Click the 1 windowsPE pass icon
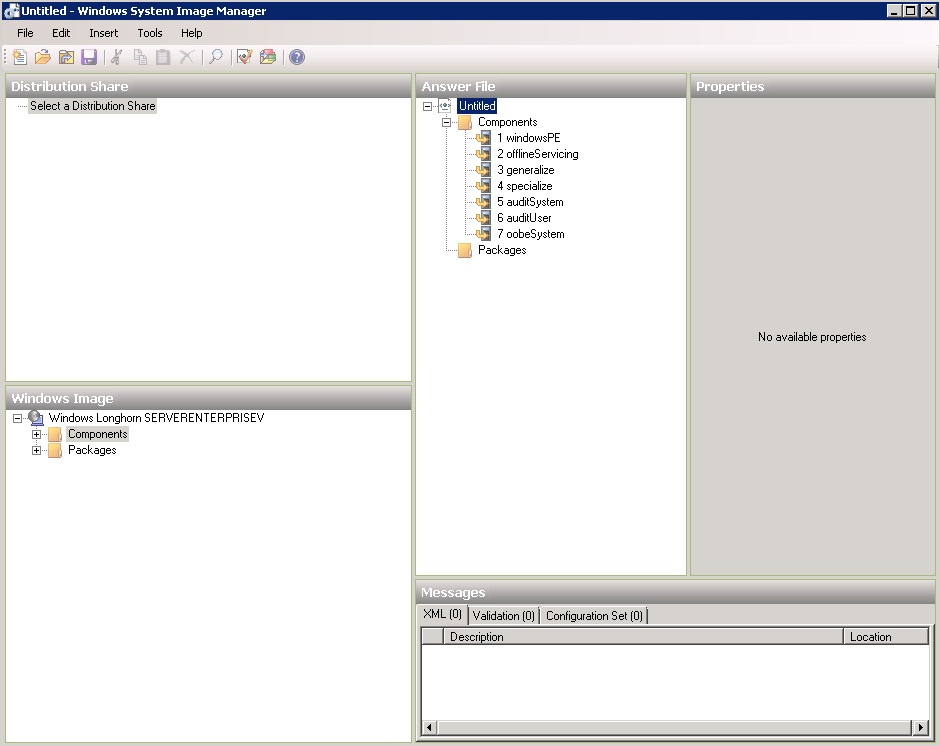The image size is (940, 746). click(x=483, y=138)
